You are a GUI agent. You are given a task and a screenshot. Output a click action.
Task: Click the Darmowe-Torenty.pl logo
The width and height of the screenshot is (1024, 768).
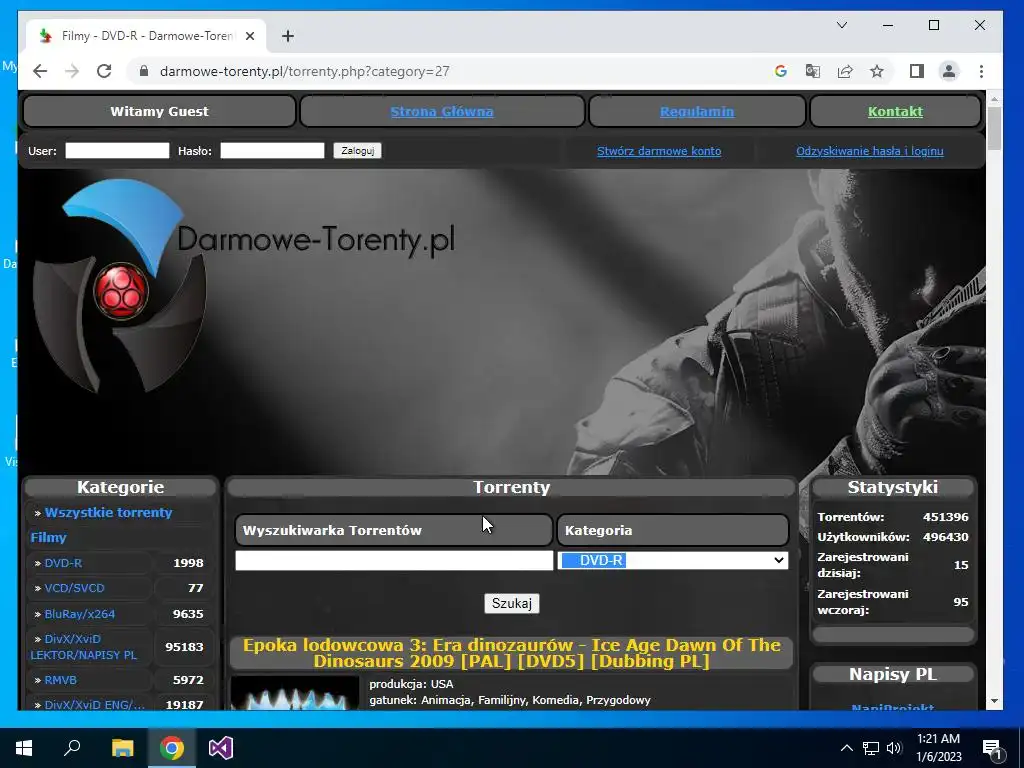(244, 286)
